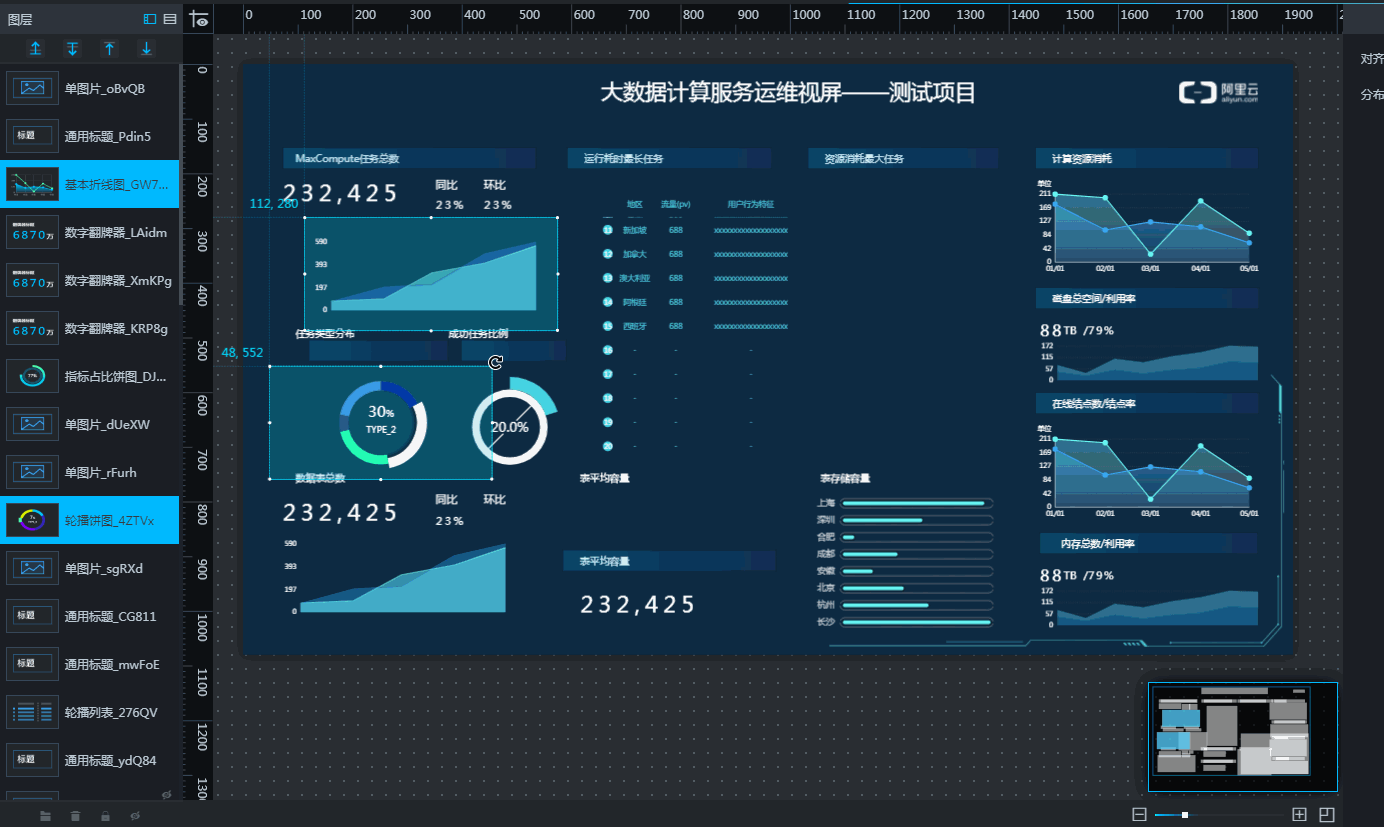Switch layer panel to list view
1384x827 pixels.
click(170, 19)
